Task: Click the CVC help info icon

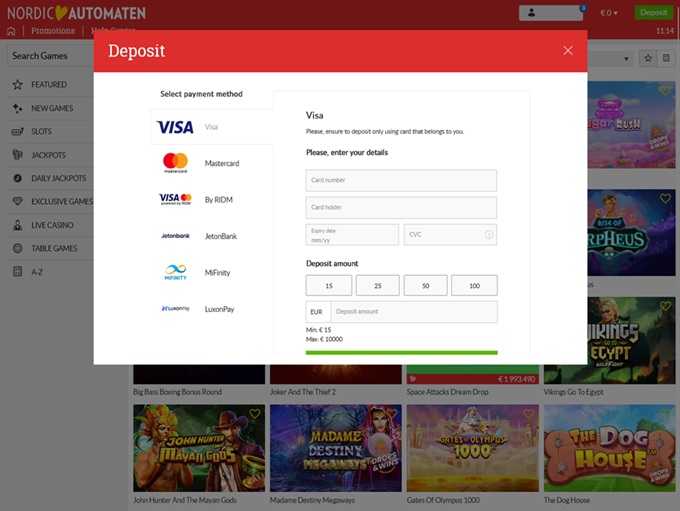Action: coord(488,235)
